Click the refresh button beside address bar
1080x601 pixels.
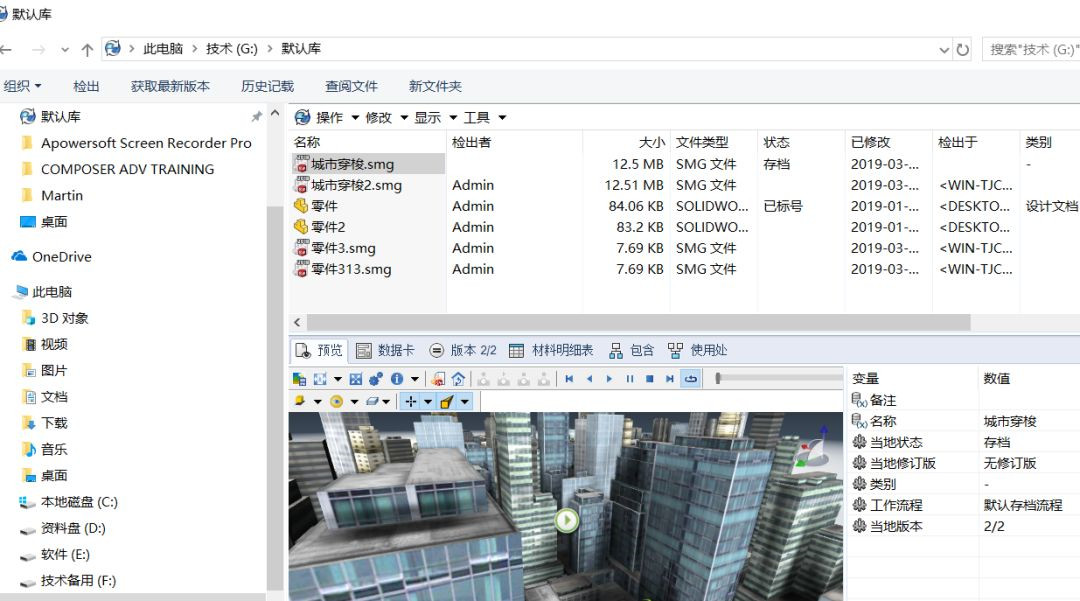coord(962,49)
